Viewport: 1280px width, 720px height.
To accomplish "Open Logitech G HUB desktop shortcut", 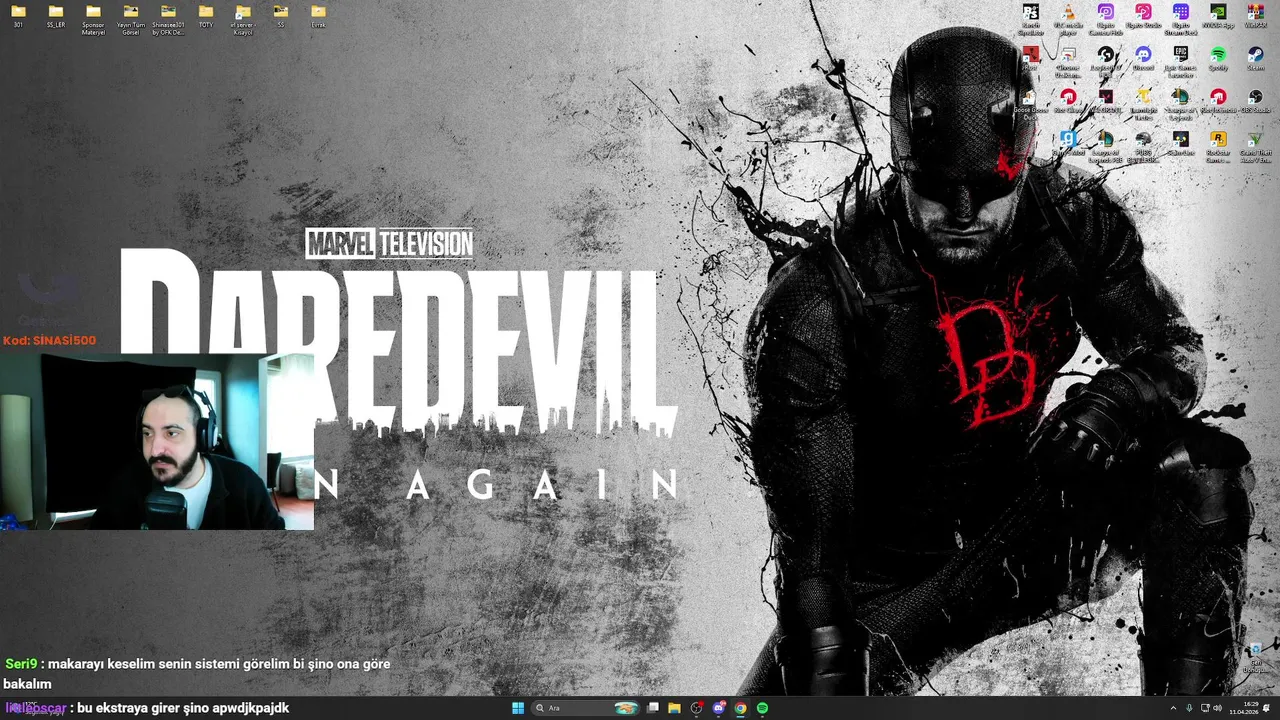I will point(1106,60).
